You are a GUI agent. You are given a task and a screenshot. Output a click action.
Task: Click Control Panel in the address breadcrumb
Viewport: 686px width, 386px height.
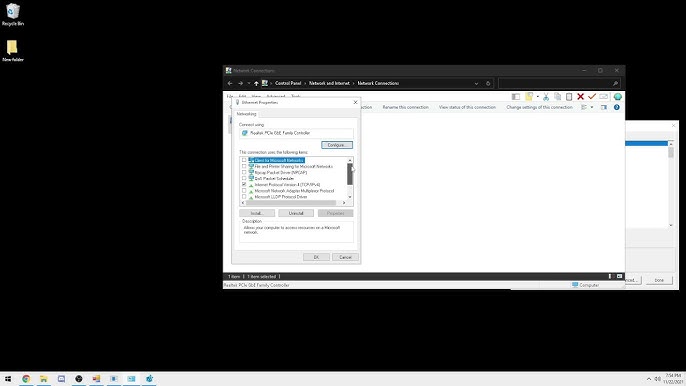(x=288, y=83)
